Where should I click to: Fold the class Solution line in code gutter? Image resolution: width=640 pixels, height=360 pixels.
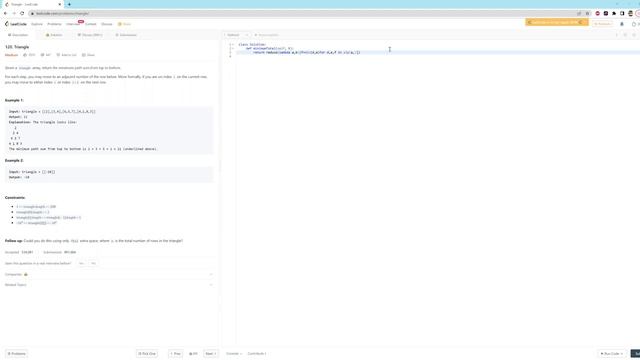click(233, 44)
